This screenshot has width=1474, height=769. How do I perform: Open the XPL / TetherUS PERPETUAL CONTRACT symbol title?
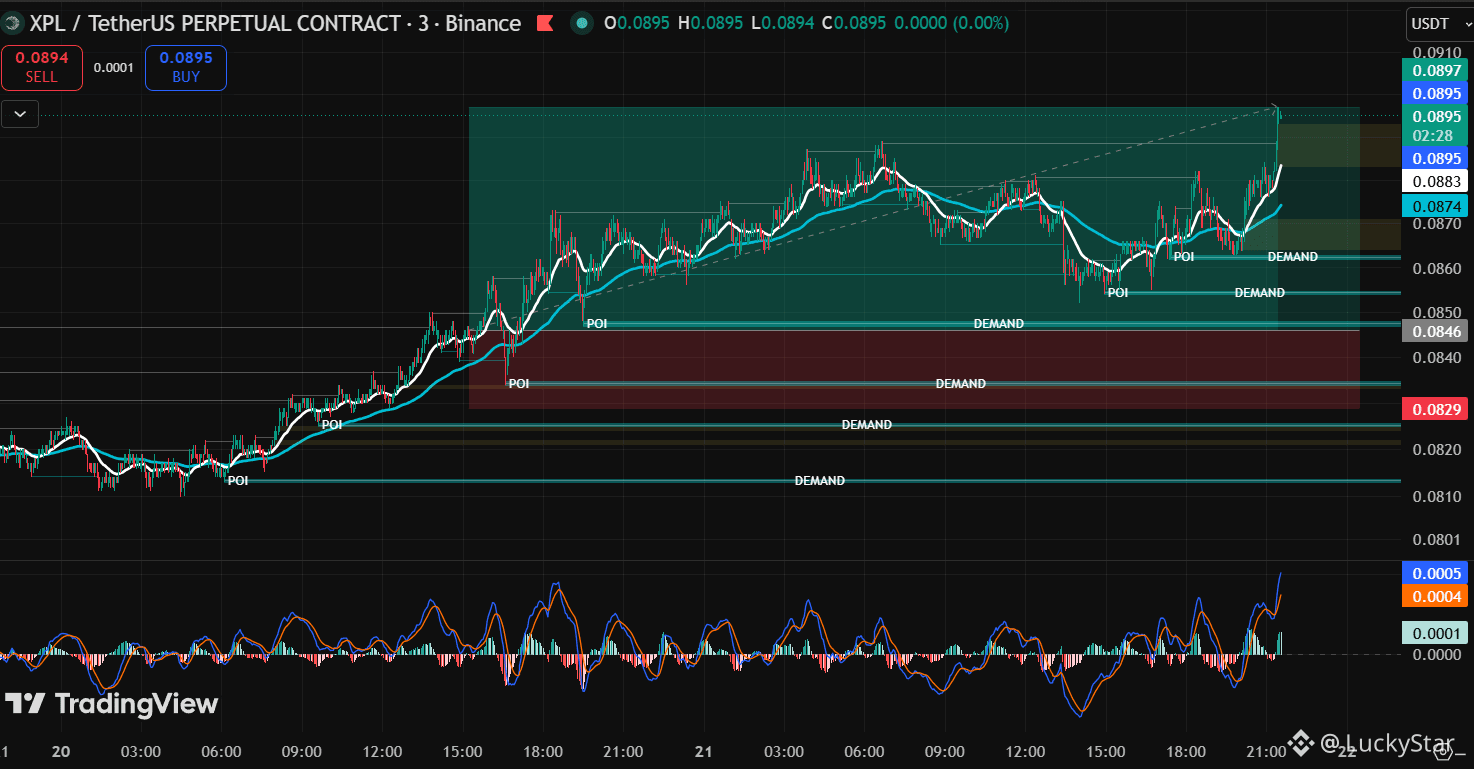click(275, 23)
